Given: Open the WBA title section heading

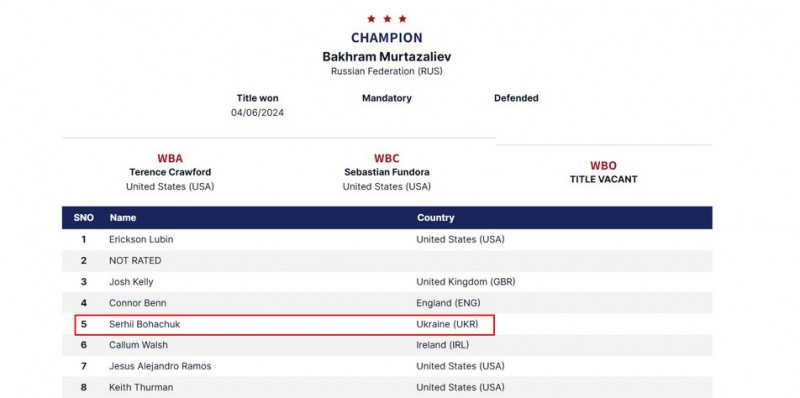Looking at the screenshot, I should pos(170,158).
